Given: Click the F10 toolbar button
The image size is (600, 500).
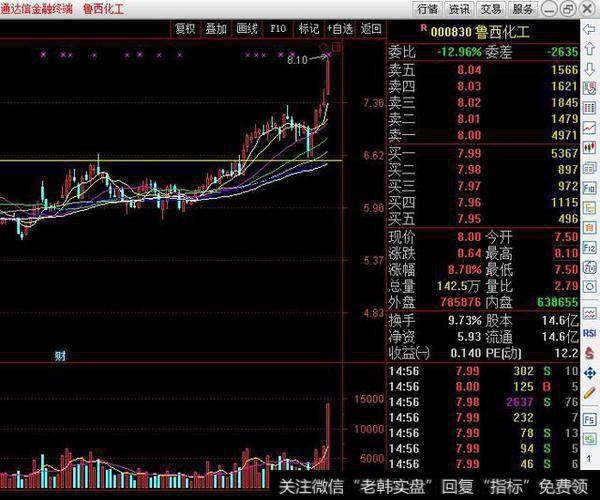Looking at the screenshot, I should pos(278,29).
